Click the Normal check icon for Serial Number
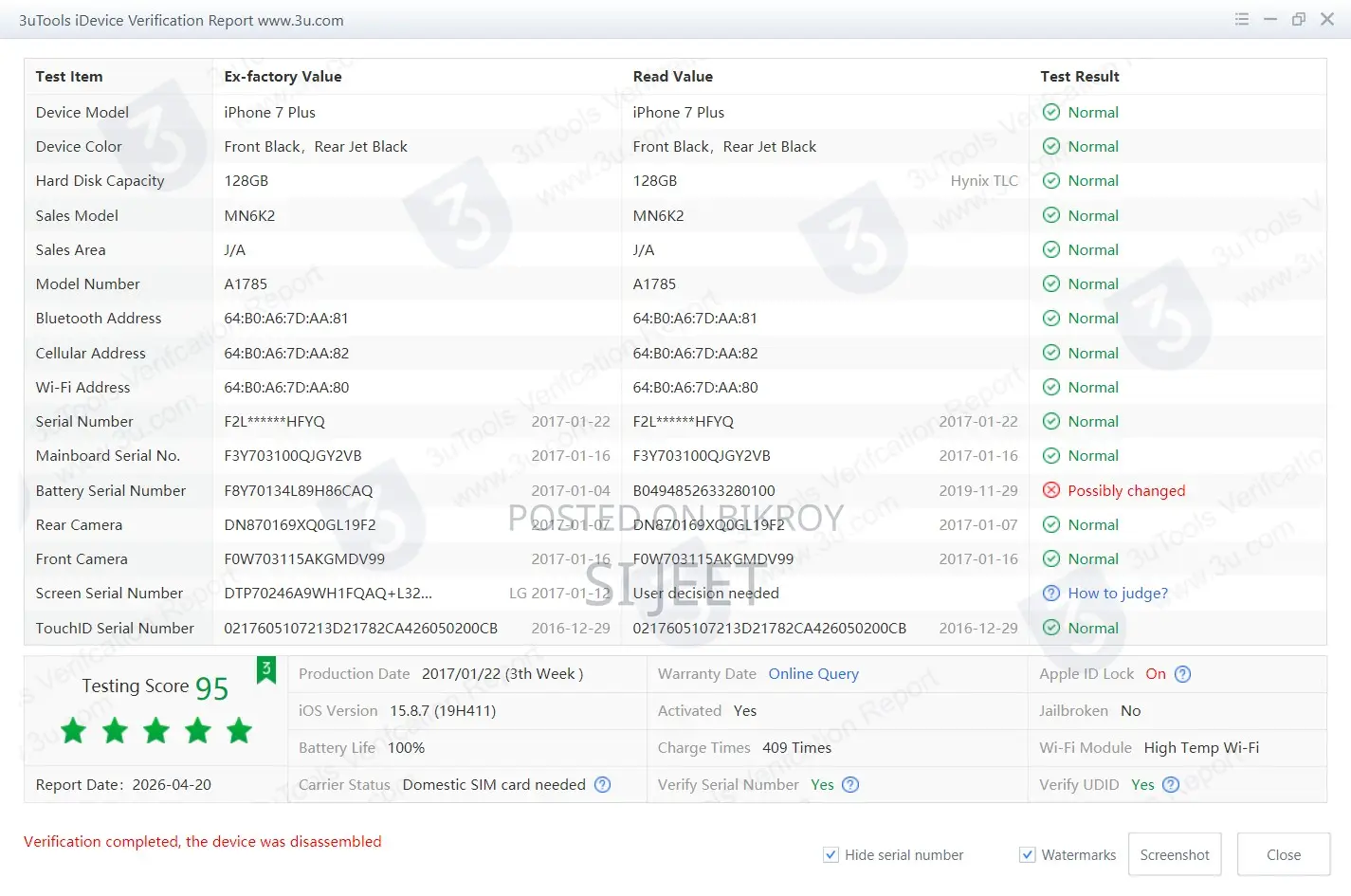The width and height of the screenshot is (1351, 896). (x=1051, y=421)
